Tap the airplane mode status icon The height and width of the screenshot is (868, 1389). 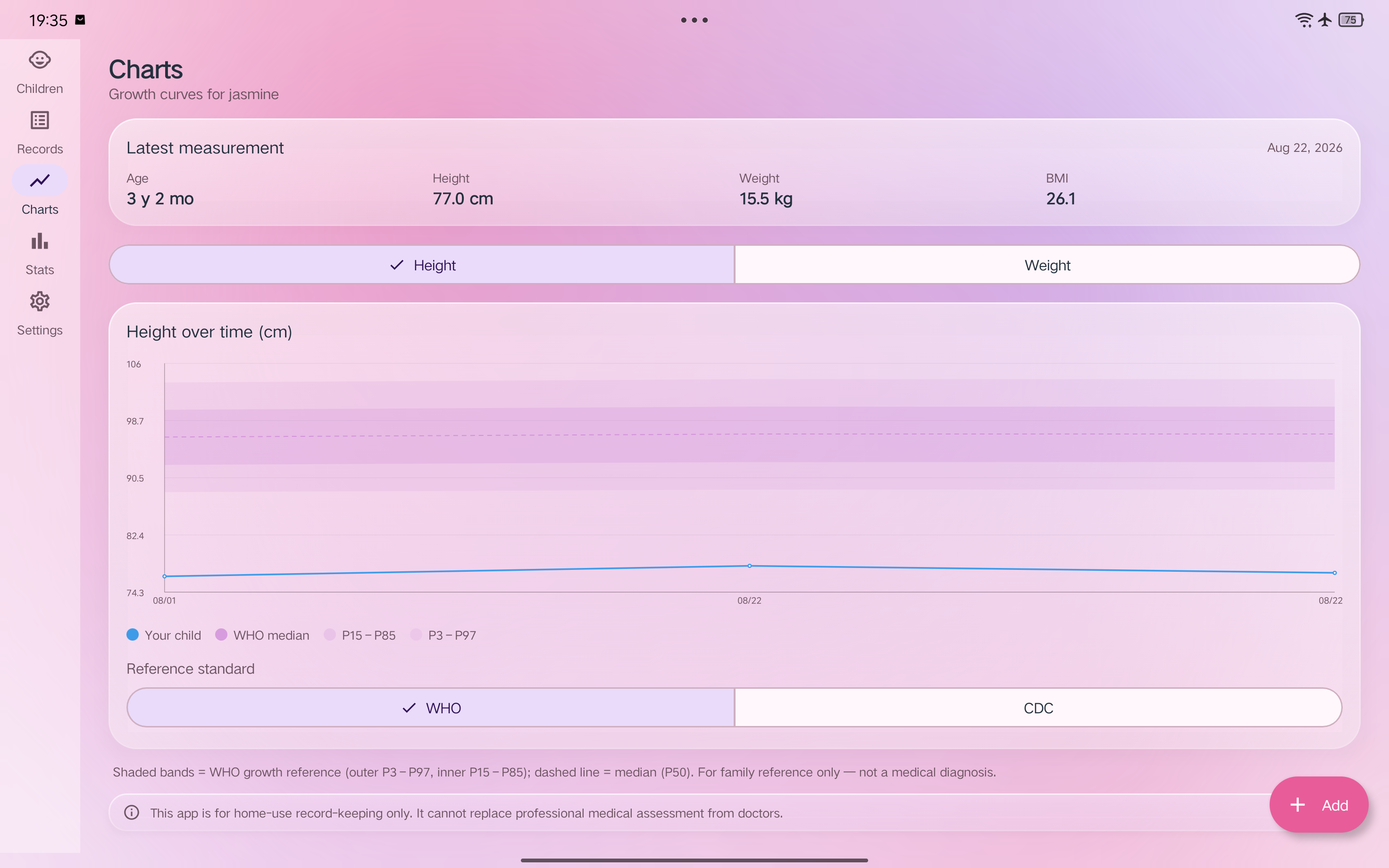point(1325,20)
